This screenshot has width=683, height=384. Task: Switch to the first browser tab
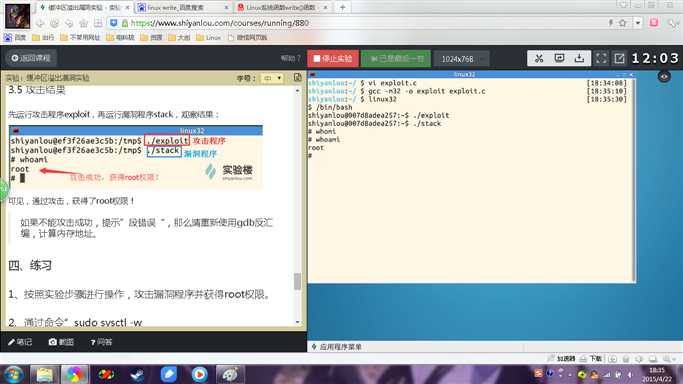tap(84, 7)
